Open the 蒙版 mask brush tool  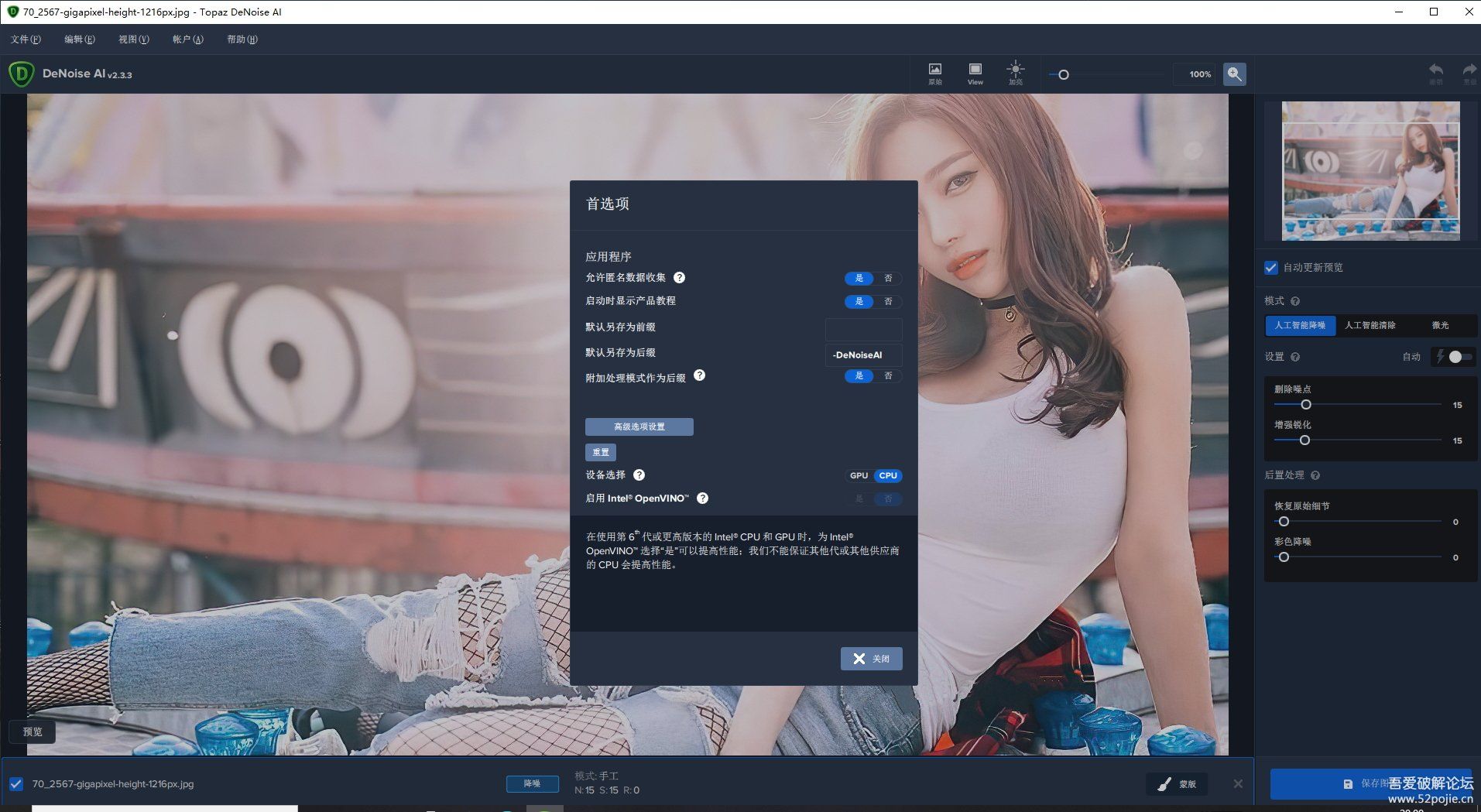coord(1176,783)
